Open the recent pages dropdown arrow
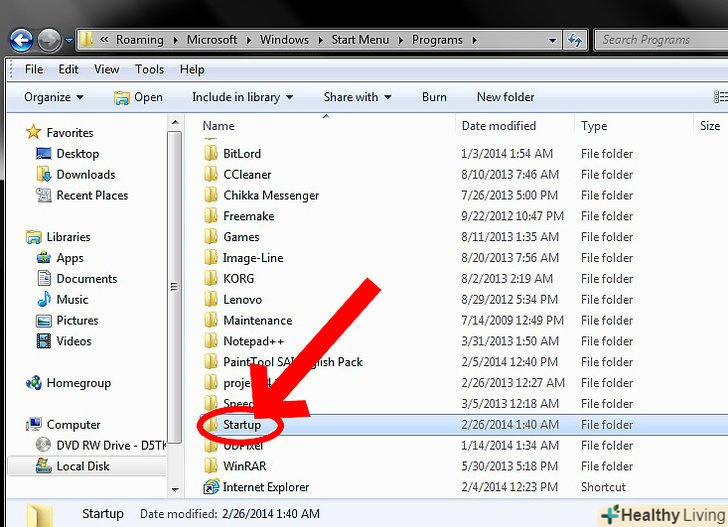 click(69, 40)
